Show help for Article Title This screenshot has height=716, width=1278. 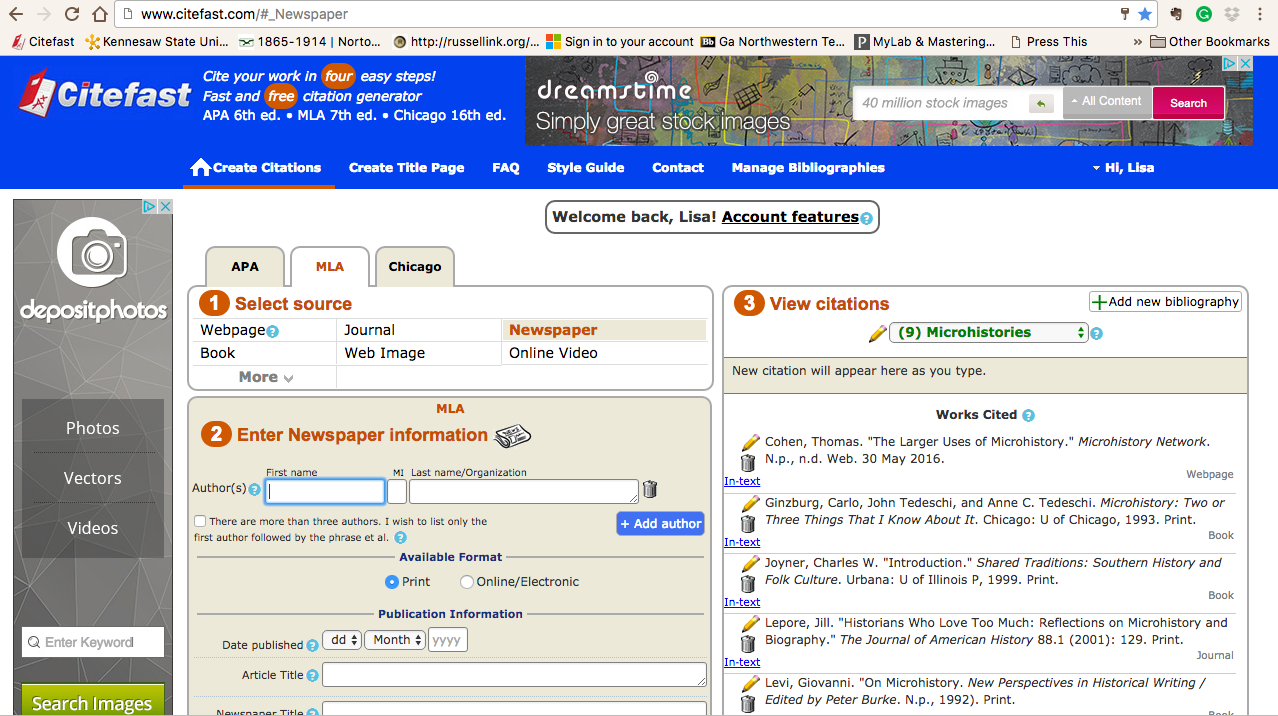312,676
